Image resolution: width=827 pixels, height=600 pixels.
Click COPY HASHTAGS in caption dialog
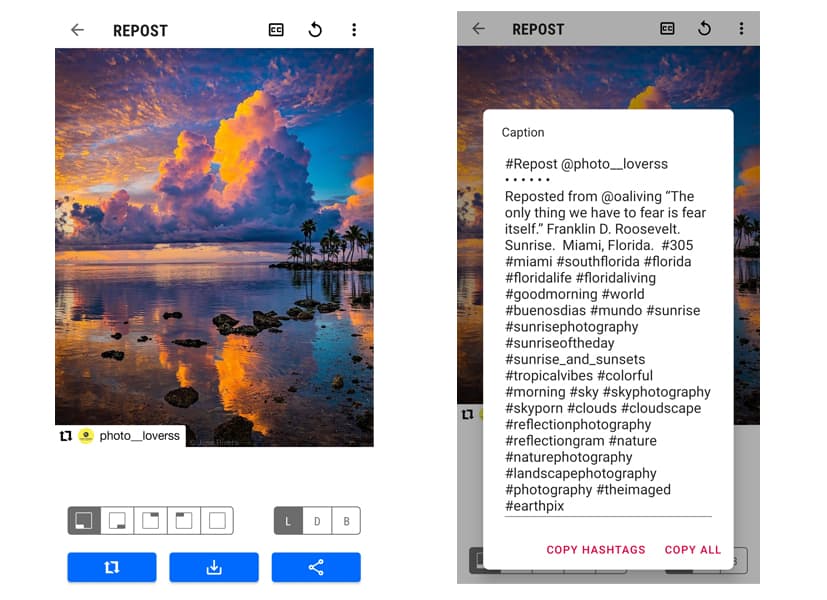(595, 550)
